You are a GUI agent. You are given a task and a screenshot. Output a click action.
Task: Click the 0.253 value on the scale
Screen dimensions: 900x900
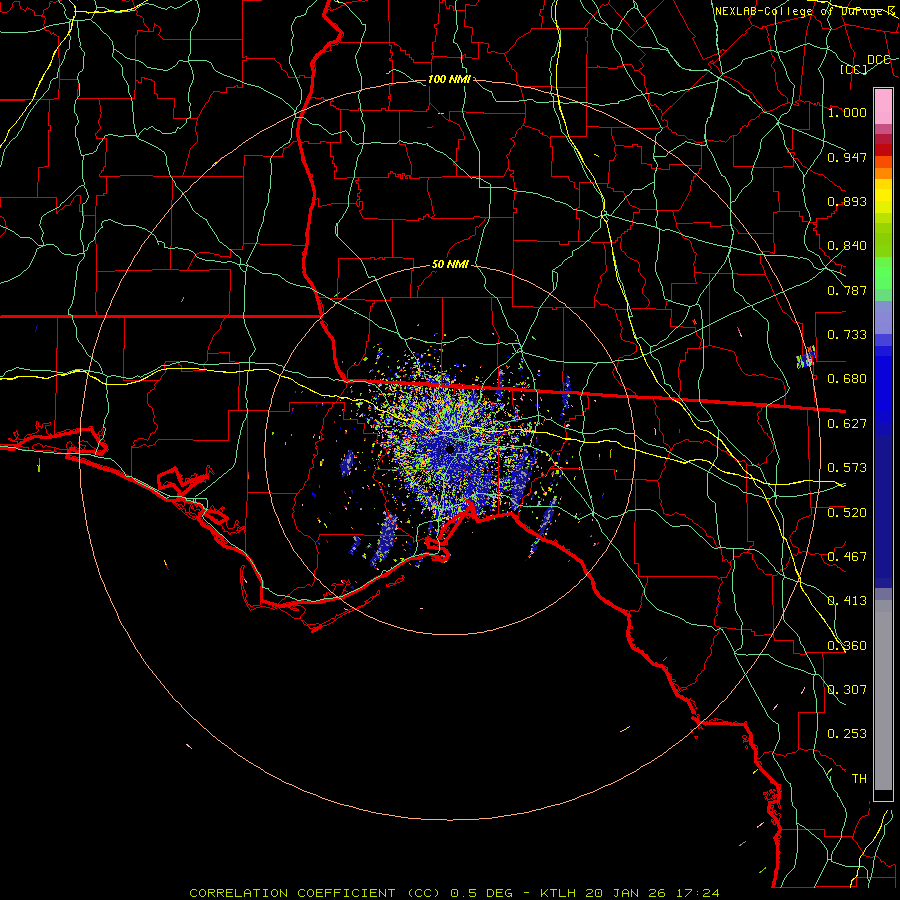pos(847,734)
